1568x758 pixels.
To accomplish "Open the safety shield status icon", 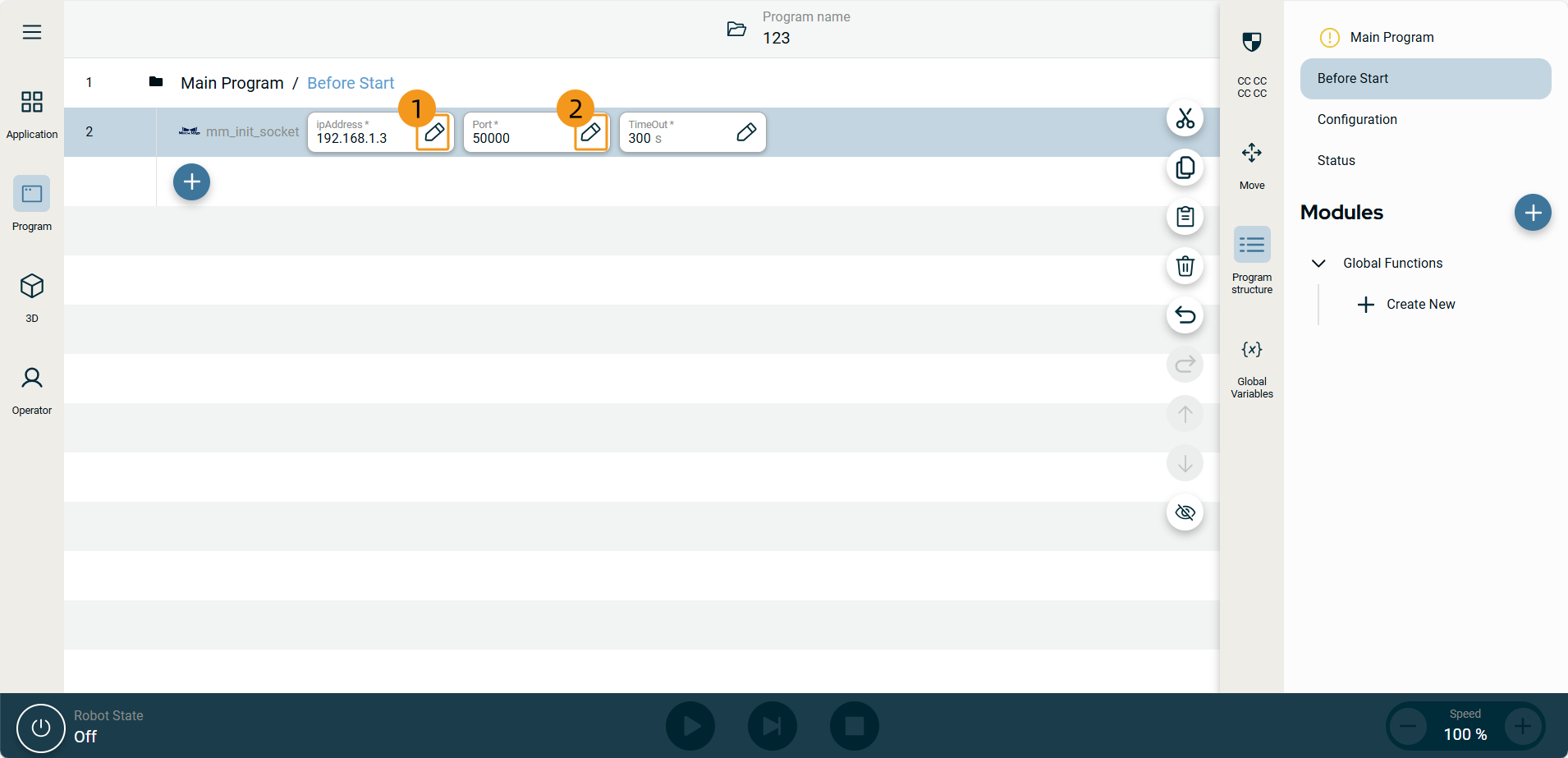I will tap(1252, 42).
